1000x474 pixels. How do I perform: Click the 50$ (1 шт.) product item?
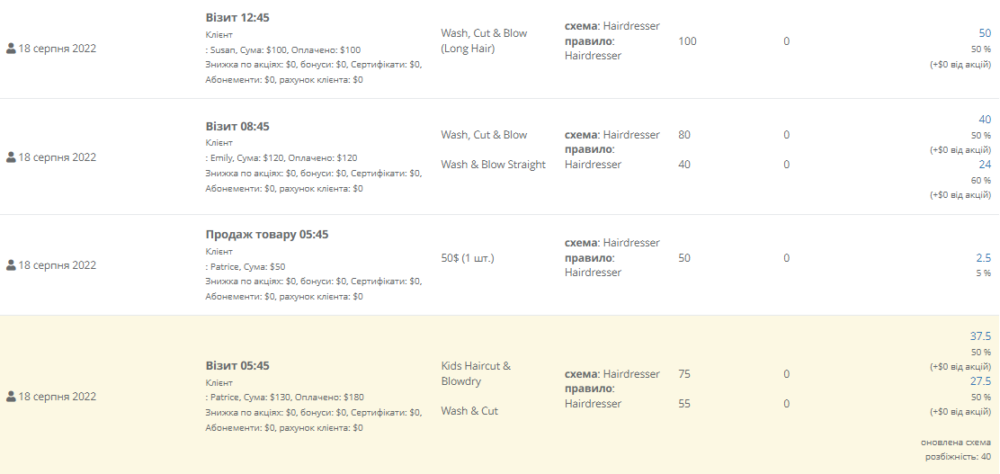pyautogui.click(x=467, y=258)
